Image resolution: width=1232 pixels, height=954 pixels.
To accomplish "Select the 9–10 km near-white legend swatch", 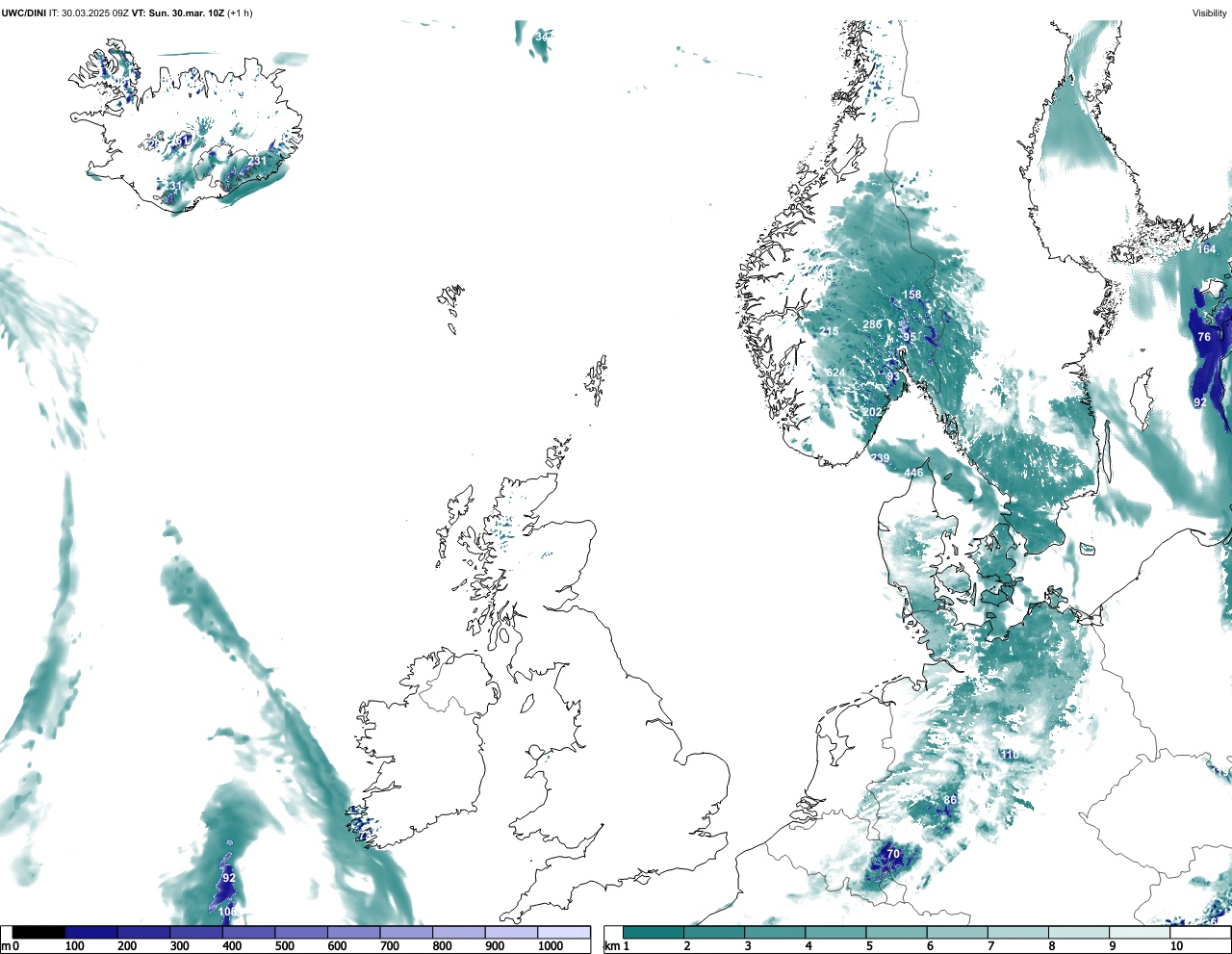I will click(x=1141, y=933).
